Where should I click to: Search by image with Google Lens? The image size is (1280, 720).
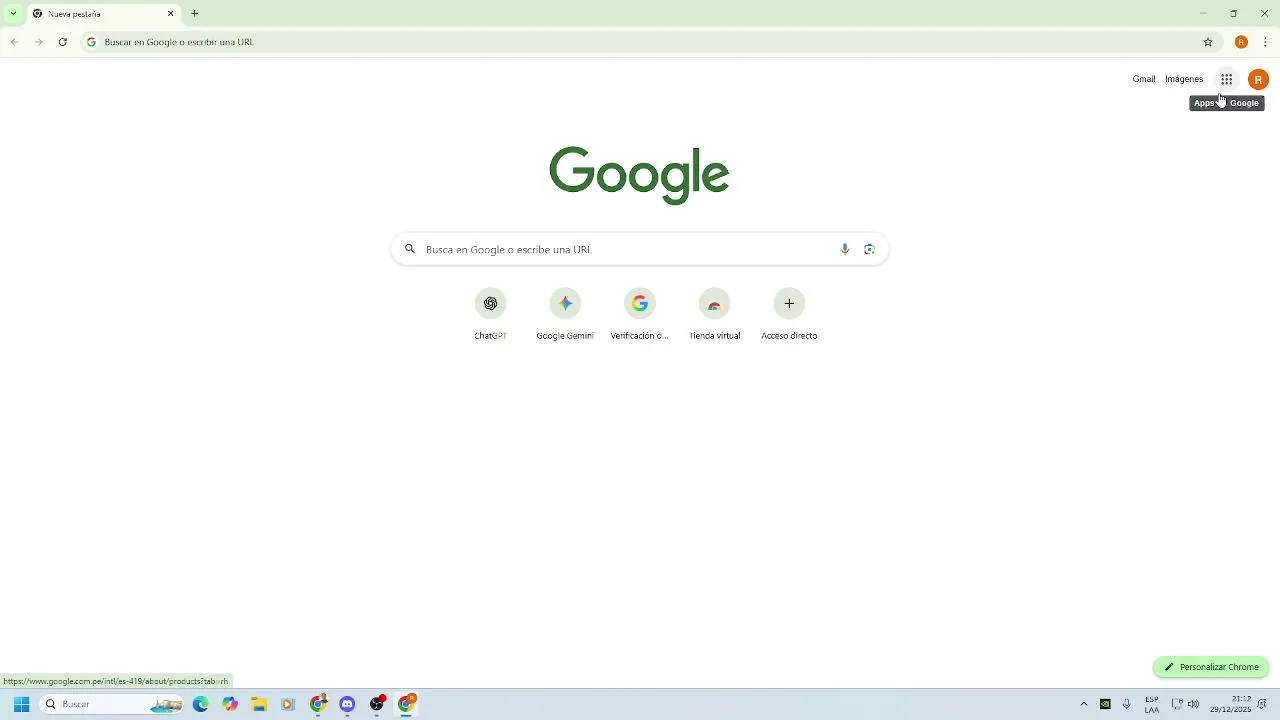(869, 249)
